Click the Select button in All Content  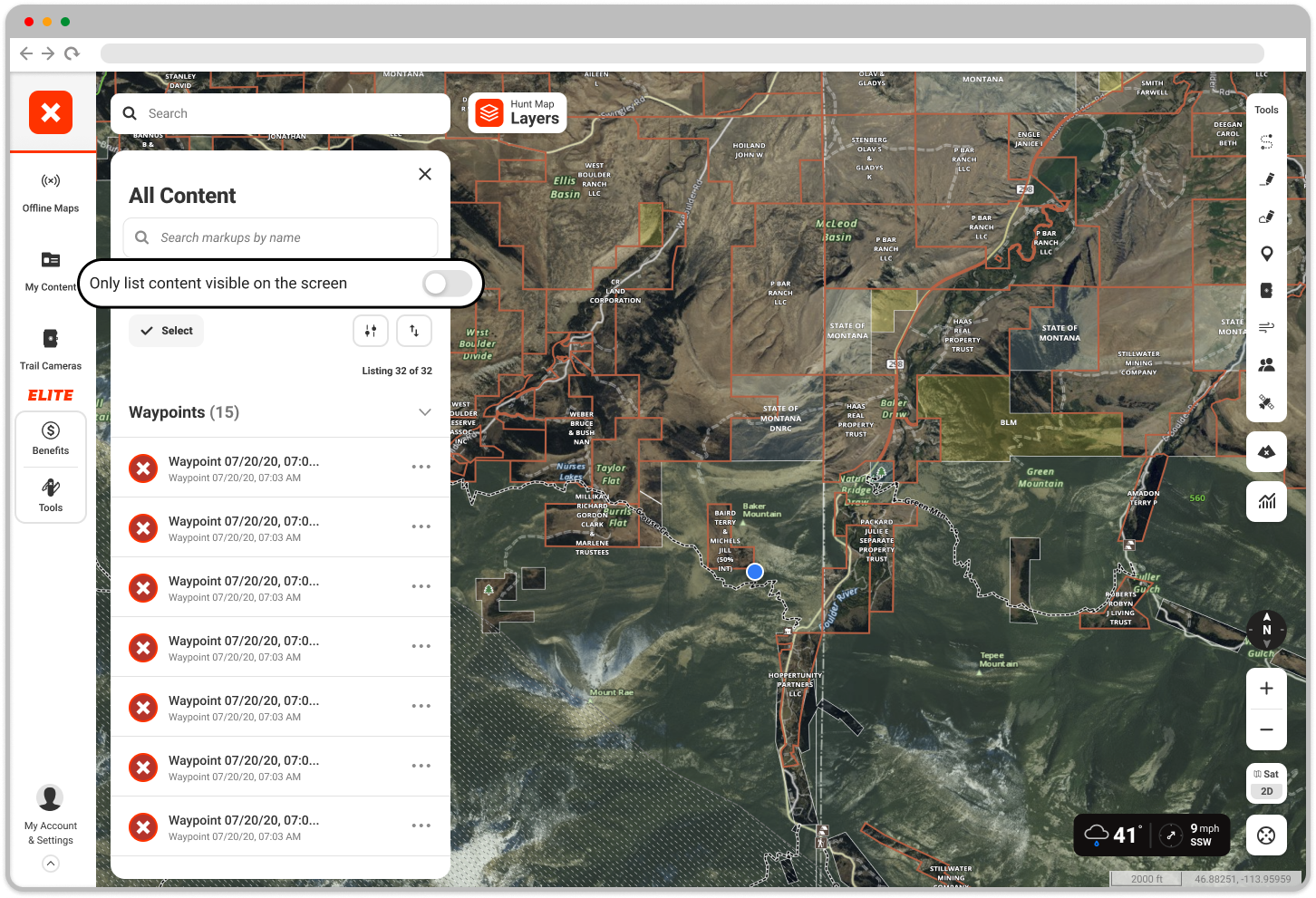tap(166, 331)
